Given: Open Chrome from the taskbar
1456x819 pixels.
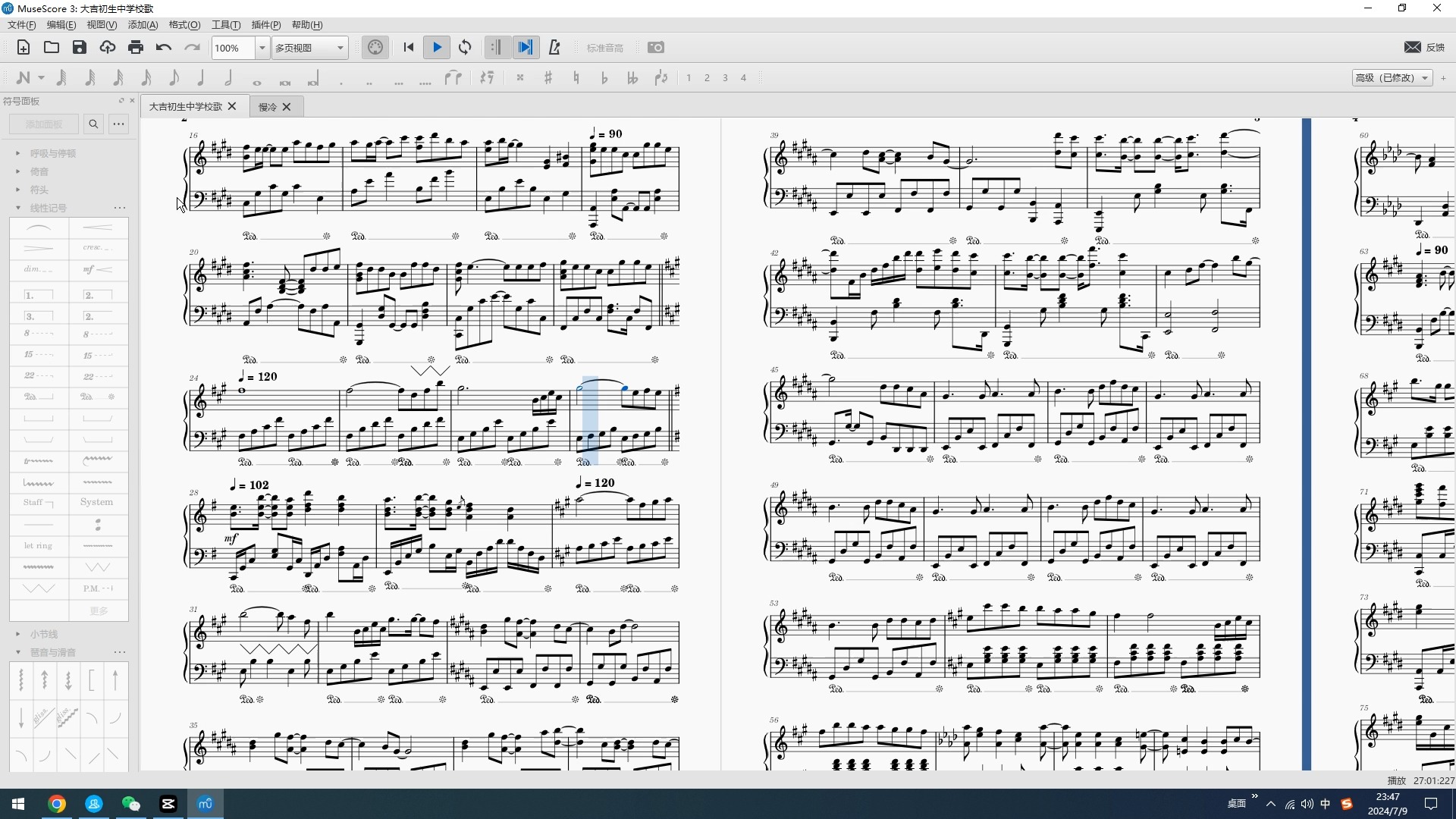Looking at the screenshot, I should [57, 804].
